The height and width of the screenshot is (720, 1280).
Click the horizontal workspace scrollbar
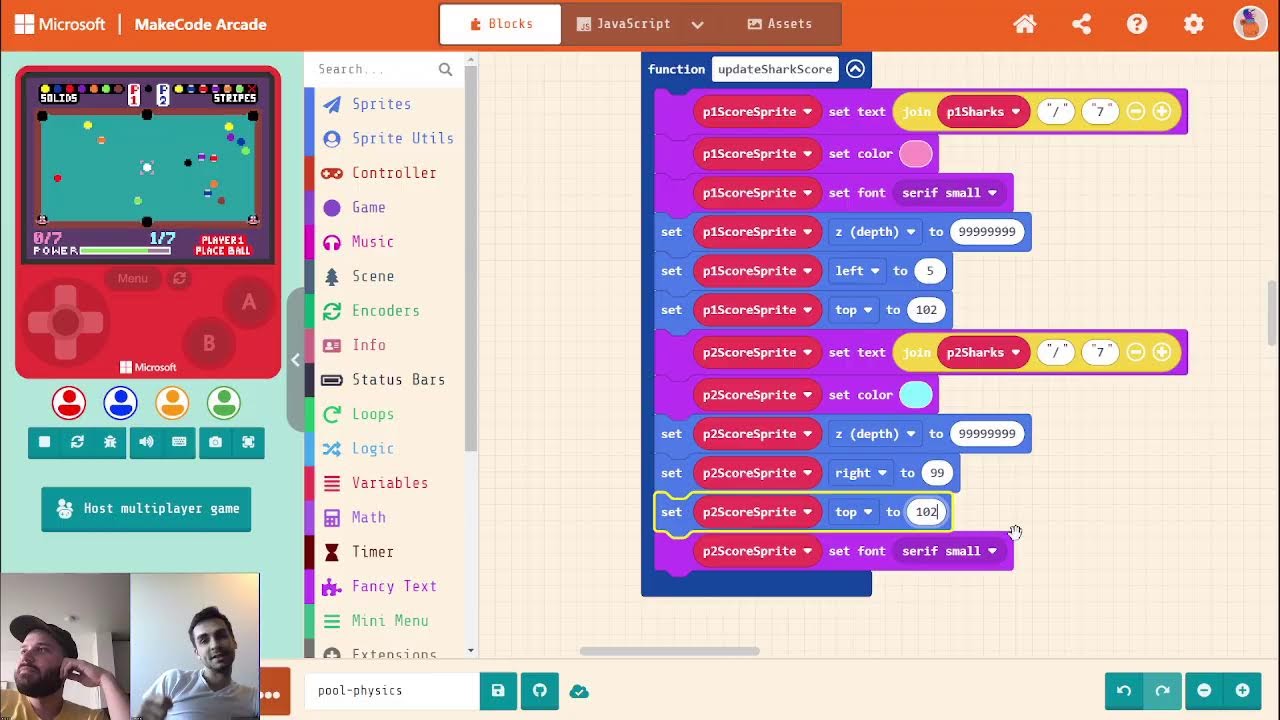coord(669,651)
